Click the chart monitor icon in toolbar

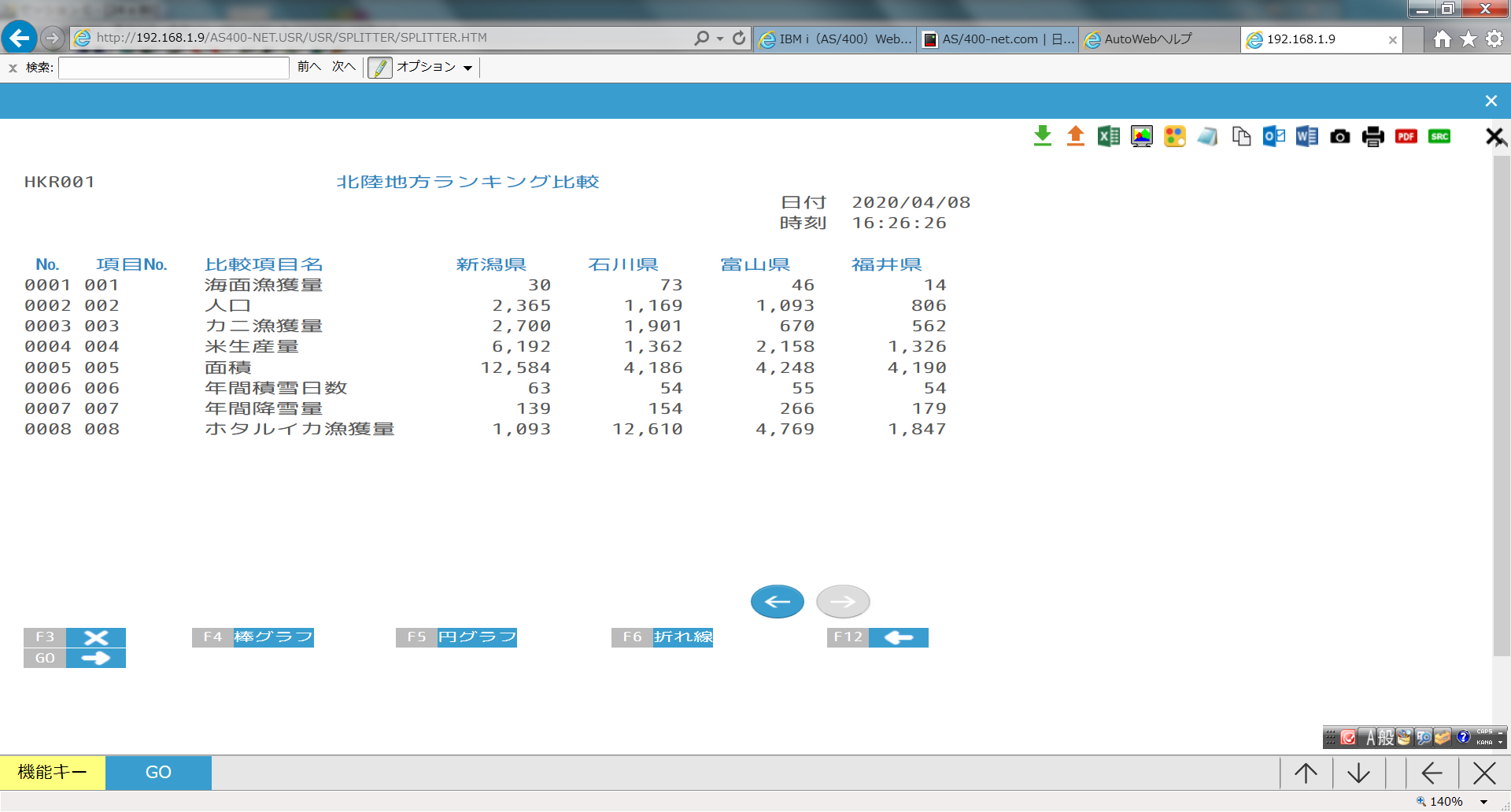(x=1141, y=136)
